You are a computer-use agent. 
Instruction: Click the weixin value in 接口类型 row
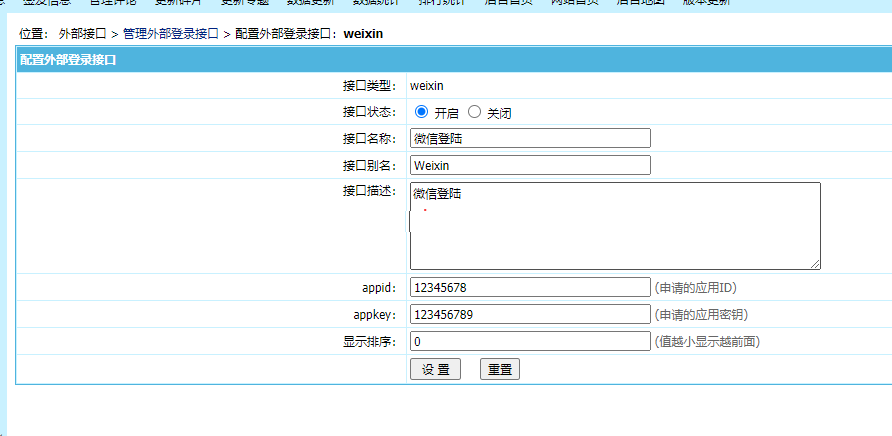click(x=427, y=86)
